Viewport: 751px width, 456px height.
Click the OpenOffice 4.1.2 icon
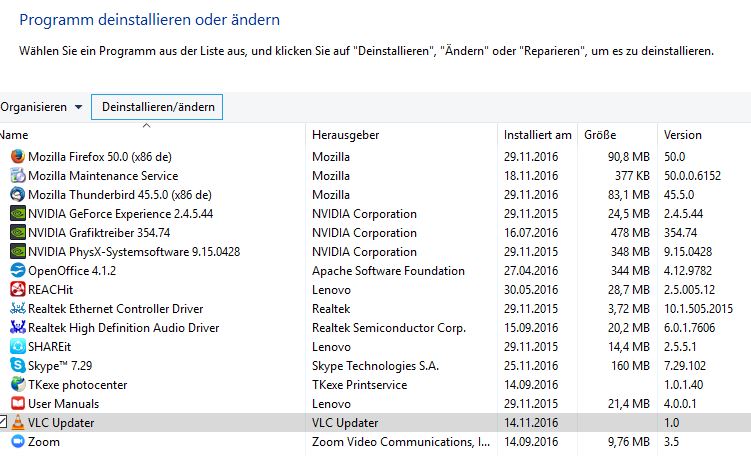click(x=17, y=271)
